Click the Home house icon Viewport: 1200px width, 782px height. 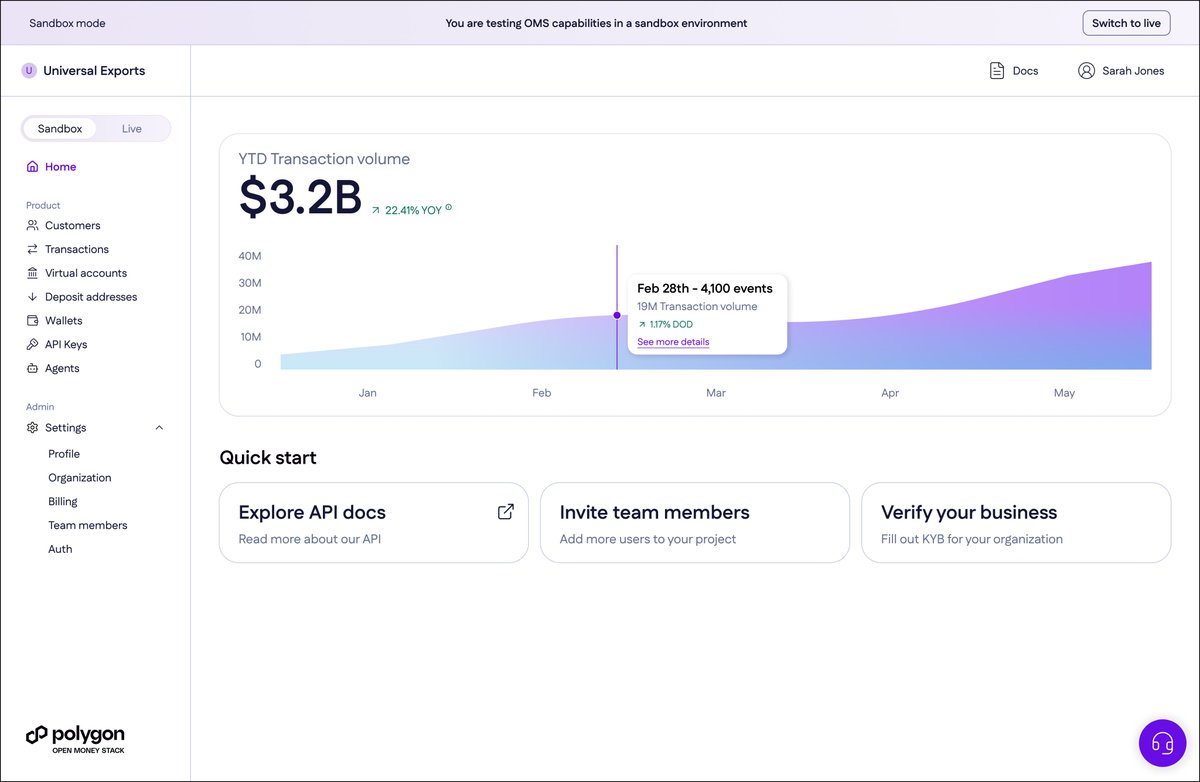[32, 167]
